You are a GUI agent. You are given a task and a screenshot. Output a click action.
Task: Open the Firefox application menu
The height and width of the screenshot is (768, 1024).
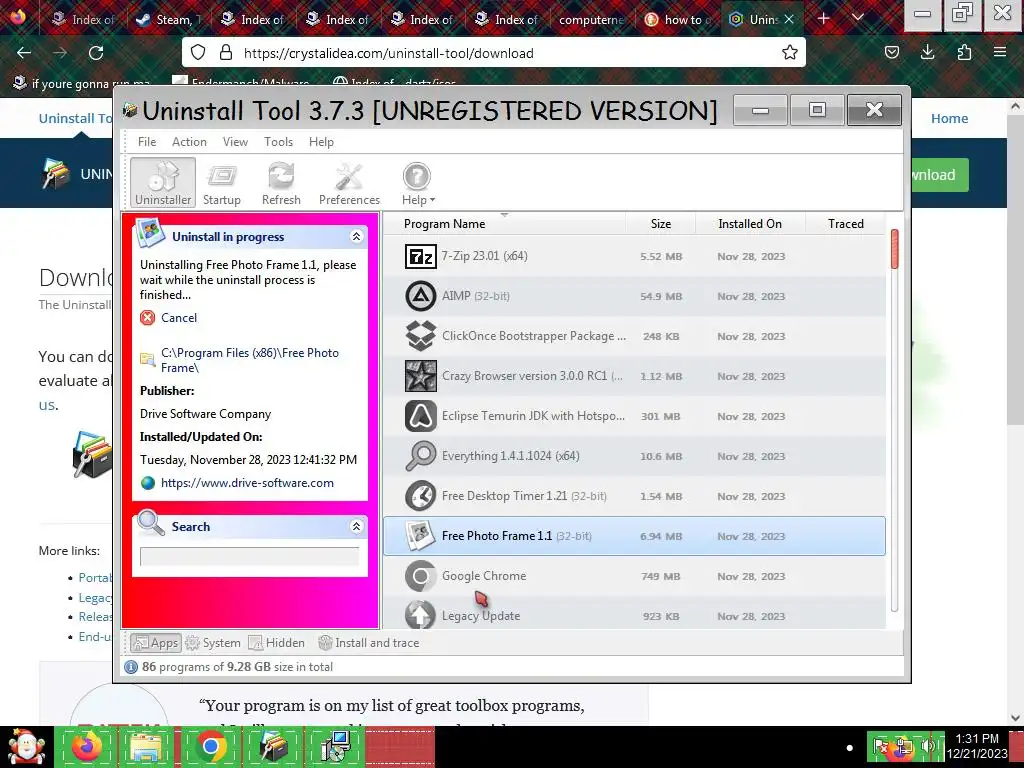pyautogui.click(x=1000, y=53)
